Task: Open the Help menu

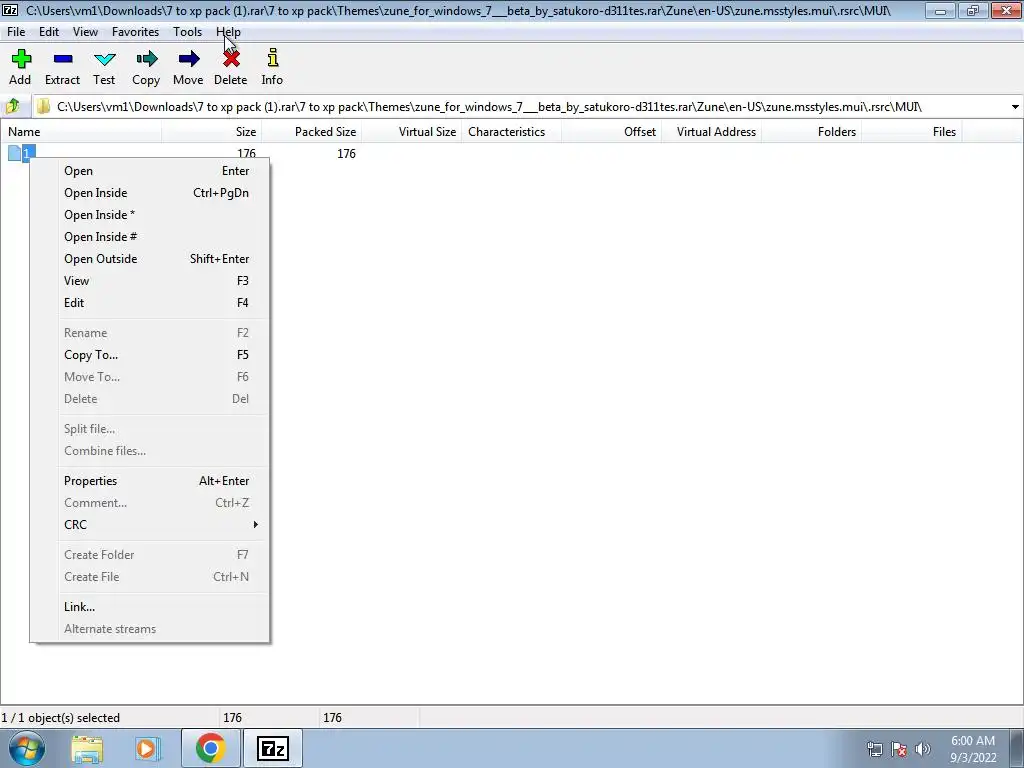Action: 229,31
